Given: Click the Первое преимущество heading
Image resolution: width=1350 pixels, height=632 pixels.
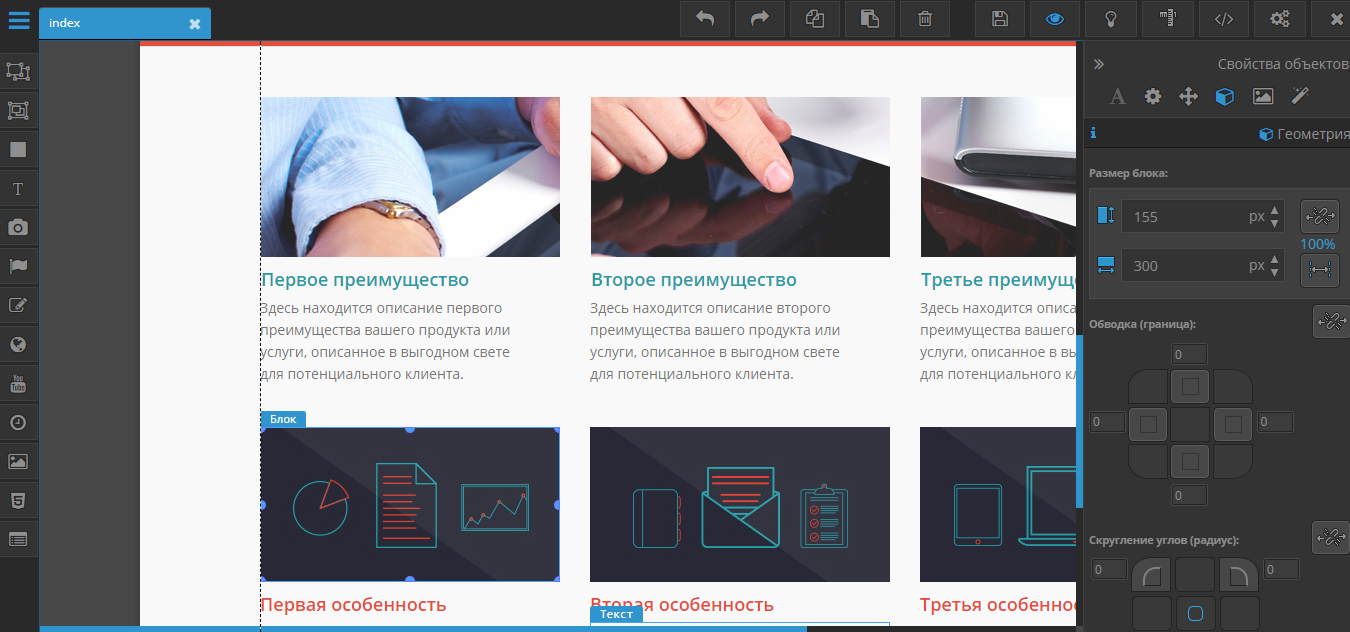Looking at the screenshot, I should (x=365, y=280).
